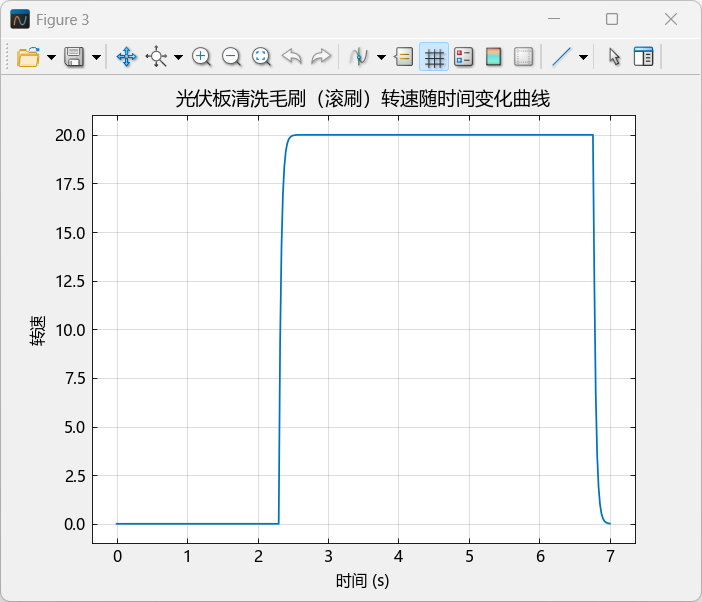Click the x-axis tick label 5
Viewport: 702px width, 602px height.
[469, 556]
